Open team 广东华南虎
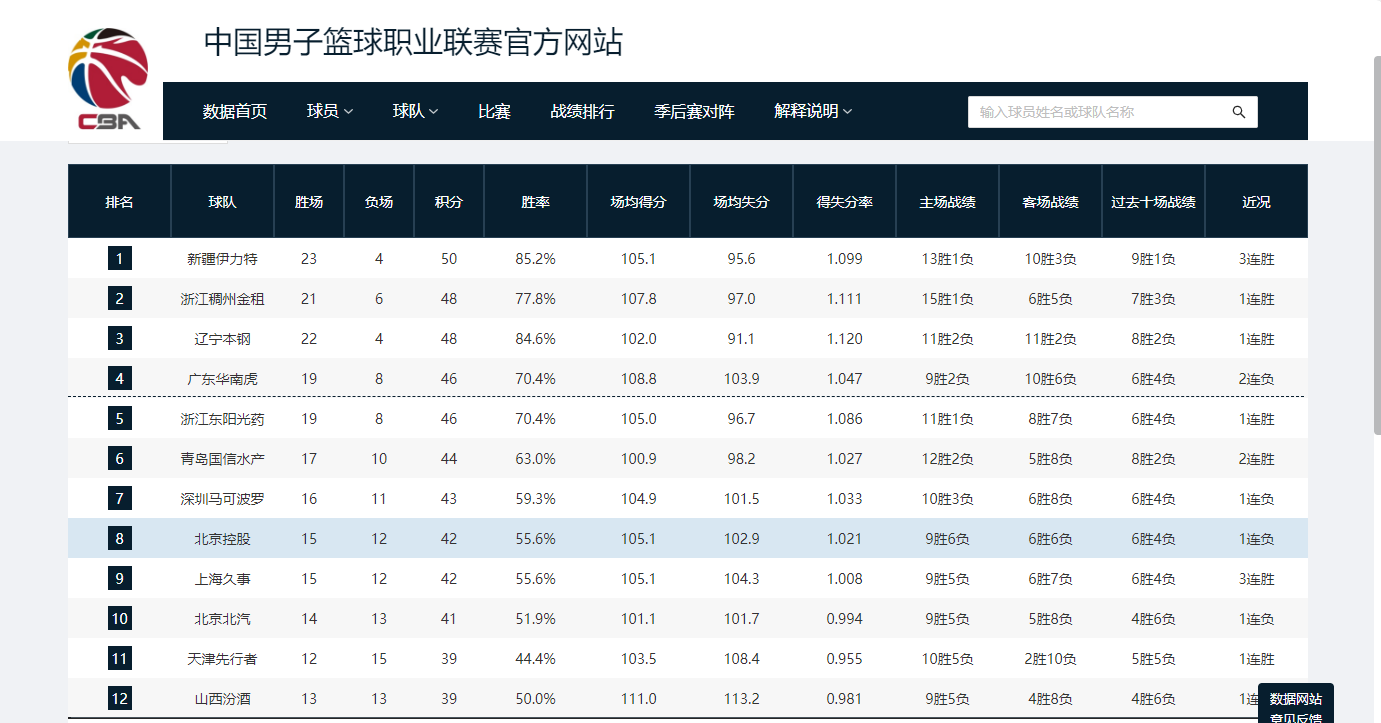Image resolution: width=1381 pixels, height=723 pixels. pyautogui.click(x=222, y=379)
